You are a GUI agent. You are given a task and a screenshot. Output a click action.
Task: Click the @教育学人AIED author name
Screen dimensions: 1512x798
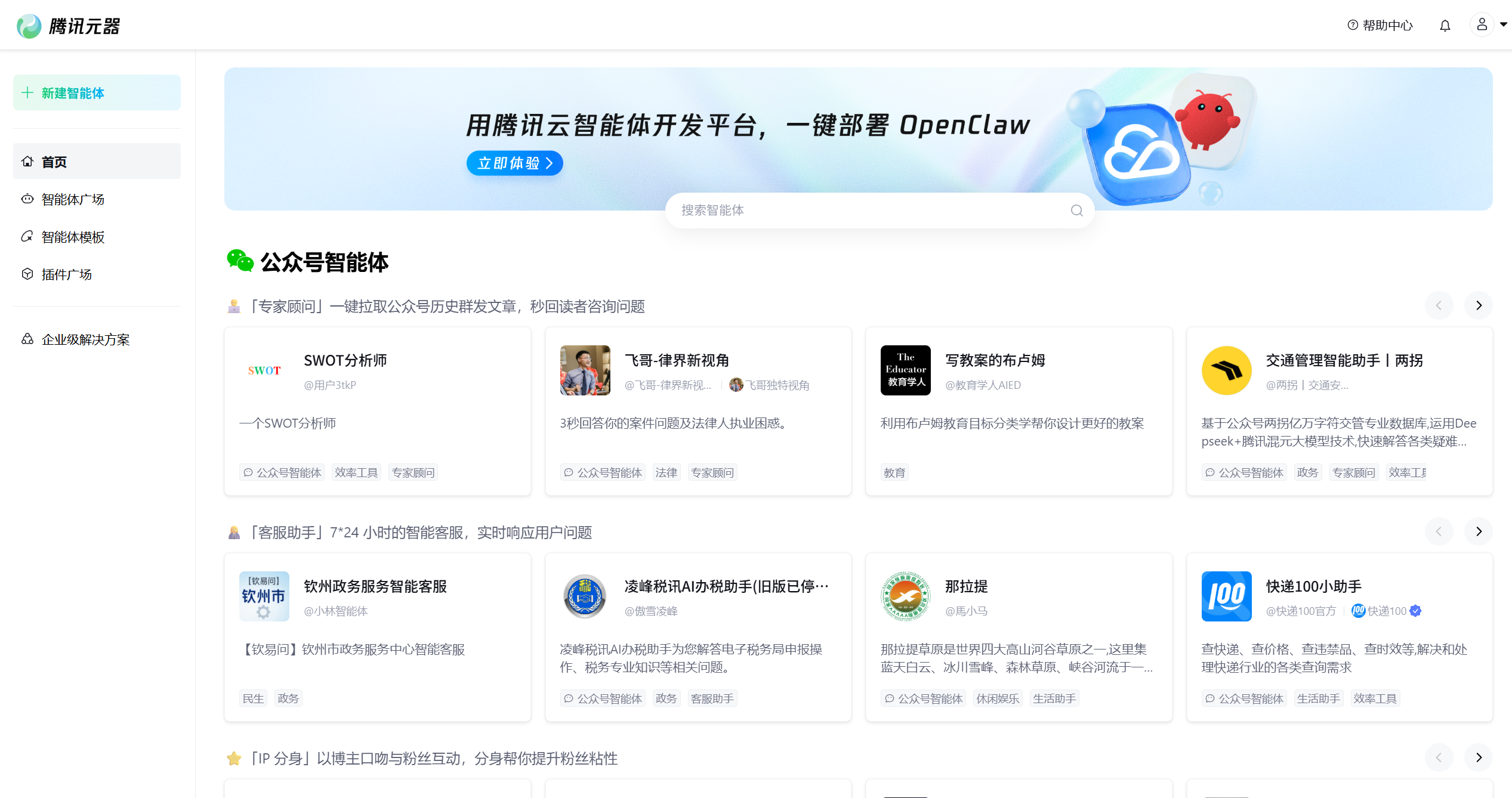[x=983, y=385]
